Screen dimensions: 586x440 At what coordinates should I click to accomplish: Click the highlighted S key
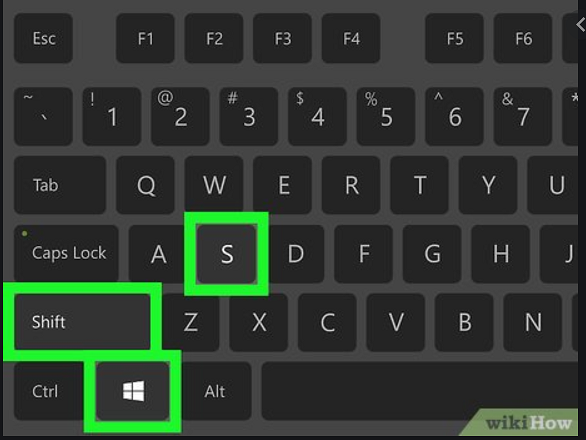click(226, 254)
